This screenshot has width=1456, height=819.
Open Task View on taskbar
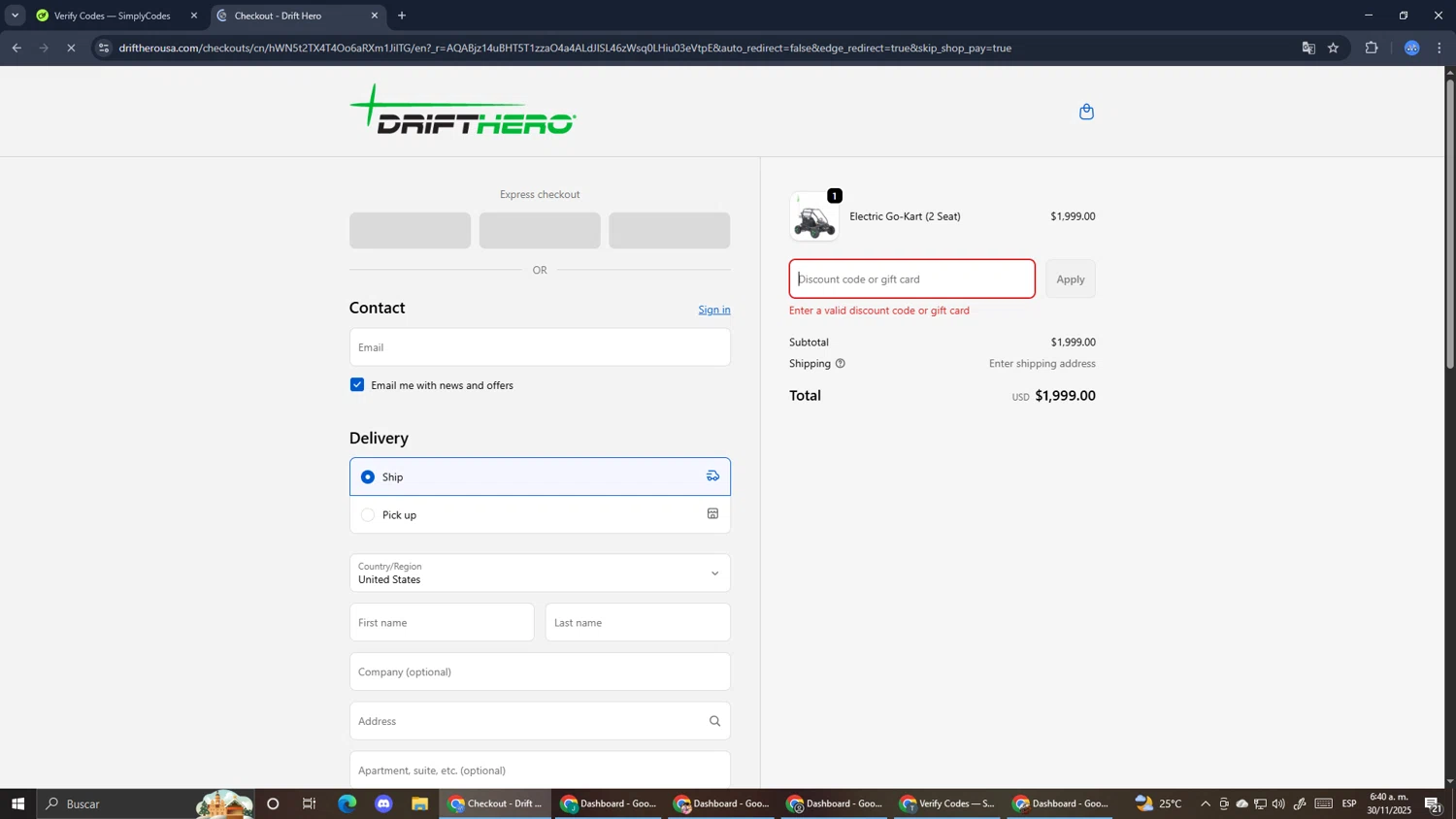click(310, 803)
